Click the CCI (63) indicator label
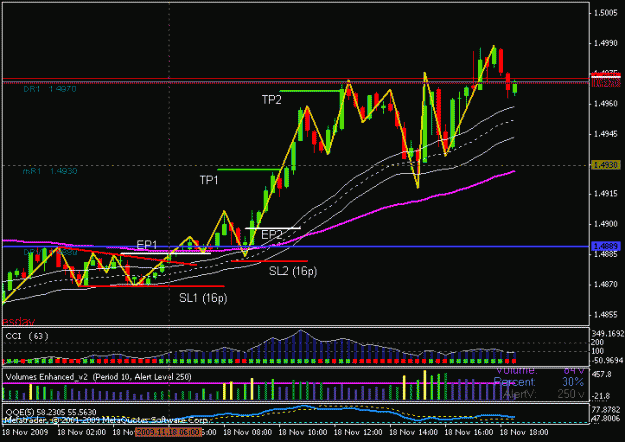This screenshot has height=442, width=625. click(x=27, y=336)
